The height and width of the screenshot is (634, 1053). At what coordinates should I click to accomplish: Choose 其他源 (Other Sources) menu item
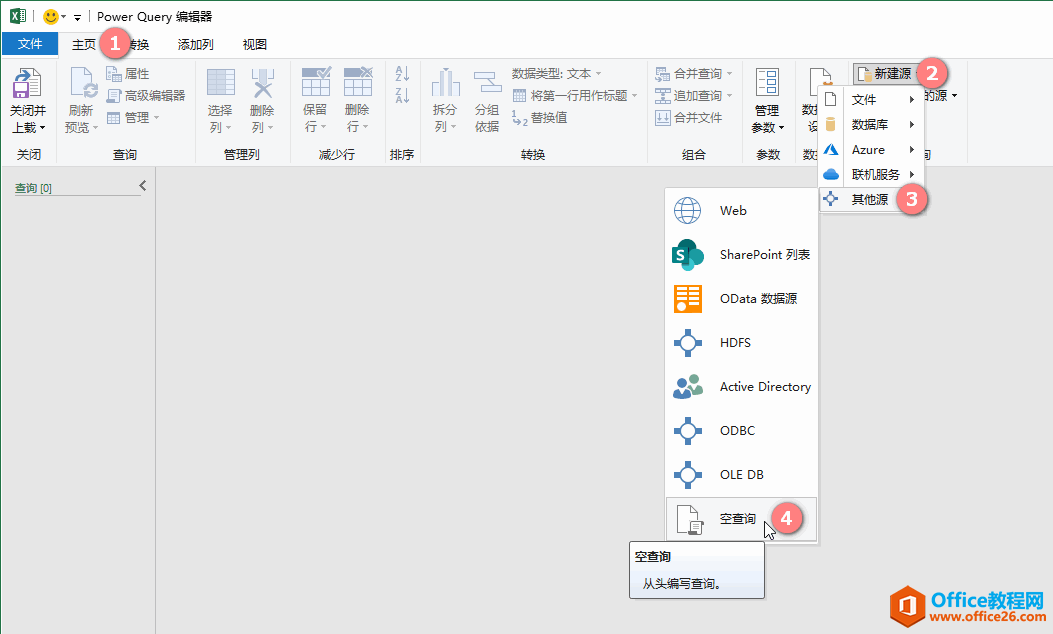pos(871,199)
